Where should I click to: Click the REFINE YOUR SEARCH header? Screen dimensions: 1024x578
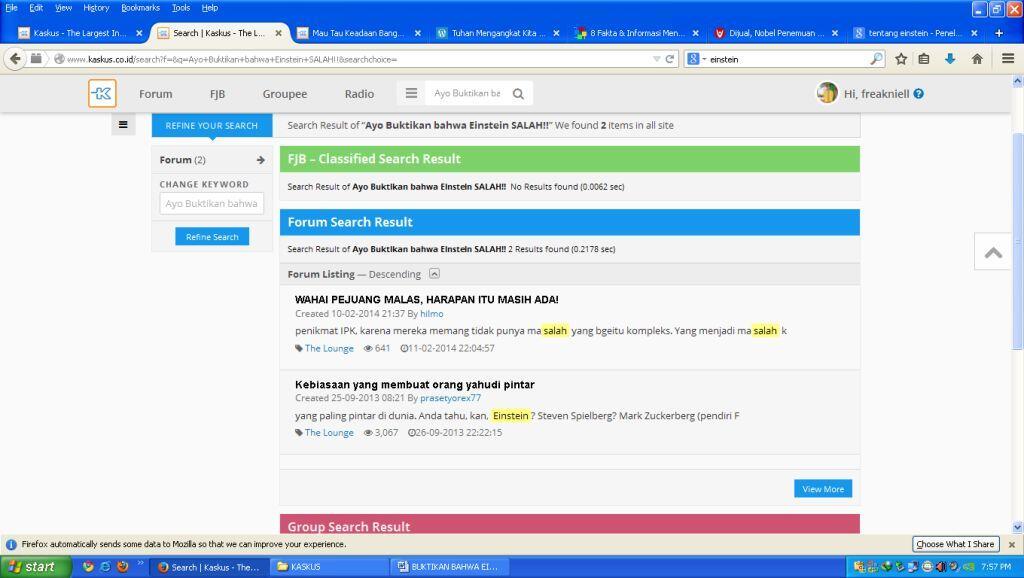(x=212, y=125)
